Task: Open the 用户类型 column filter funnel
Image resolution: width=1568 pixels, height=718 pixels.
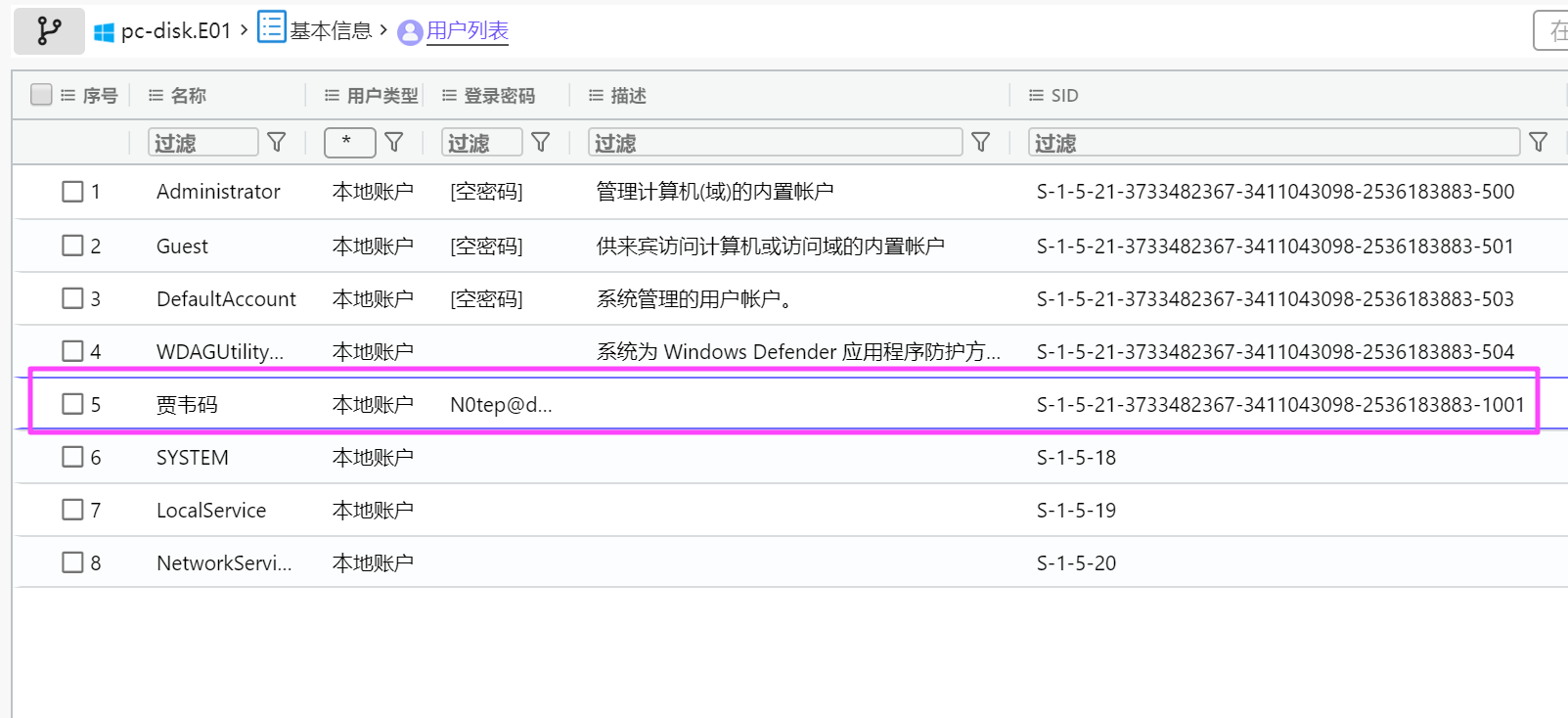Action: click(394, 143)
